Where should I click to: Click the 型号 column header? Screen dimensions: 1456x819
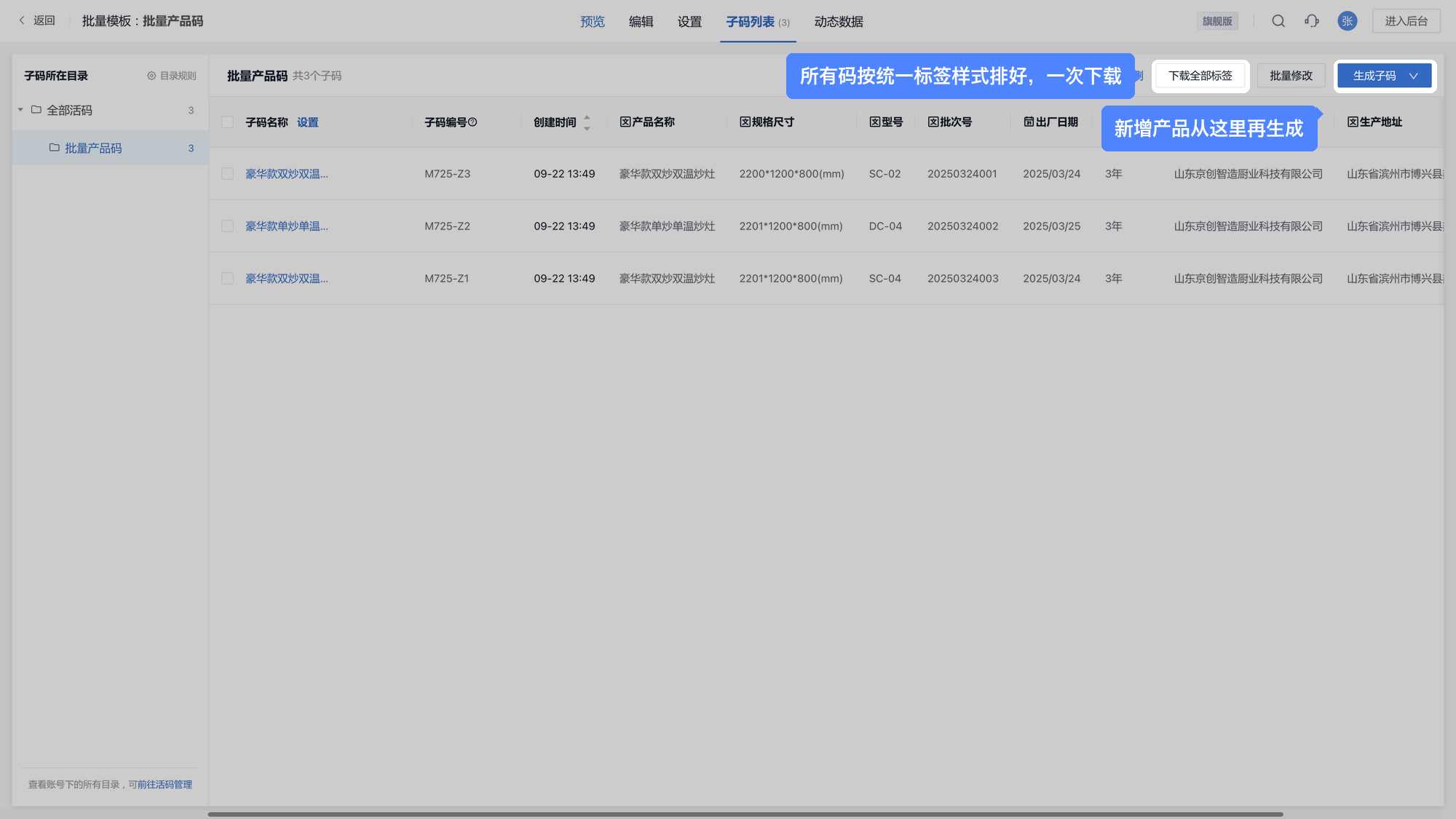[886, 122]
